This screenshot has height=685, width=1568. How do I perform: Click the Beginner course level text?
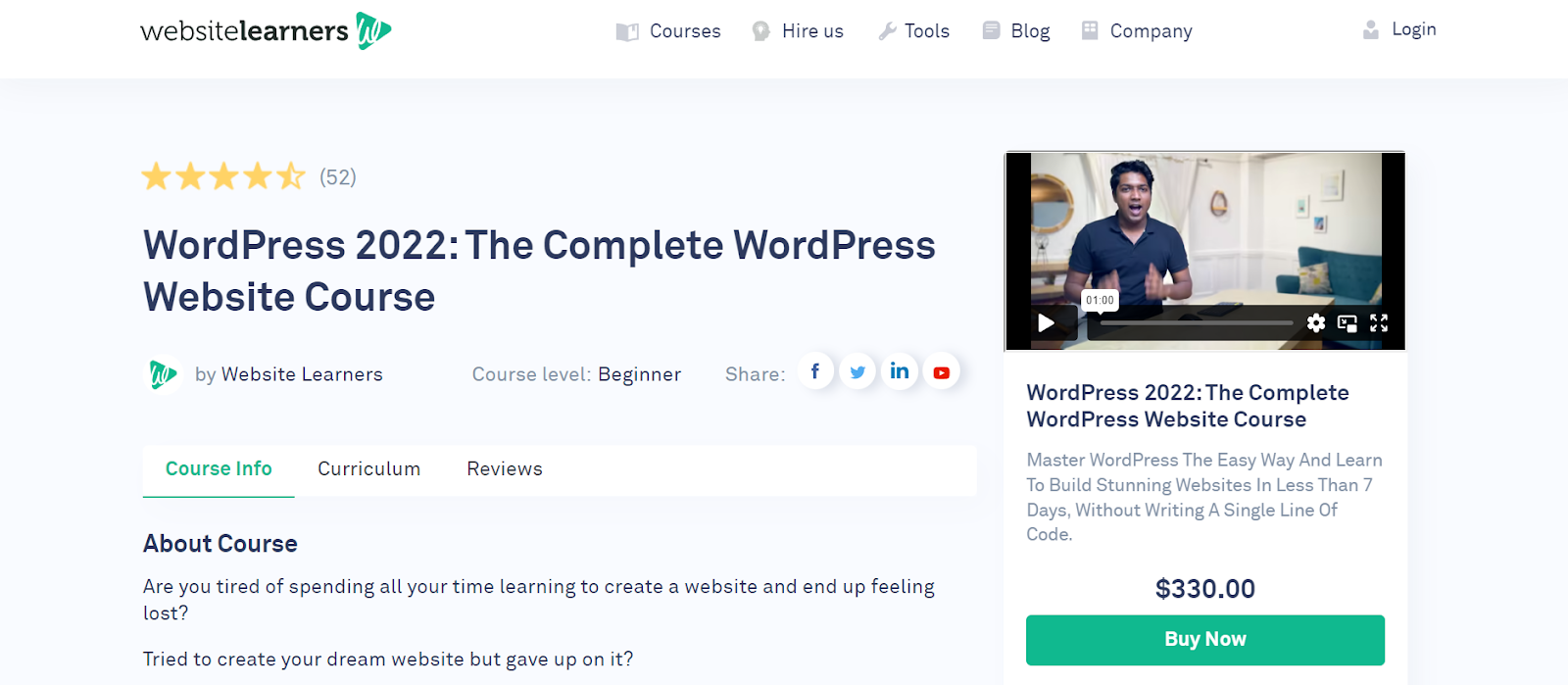pos(639,374)
